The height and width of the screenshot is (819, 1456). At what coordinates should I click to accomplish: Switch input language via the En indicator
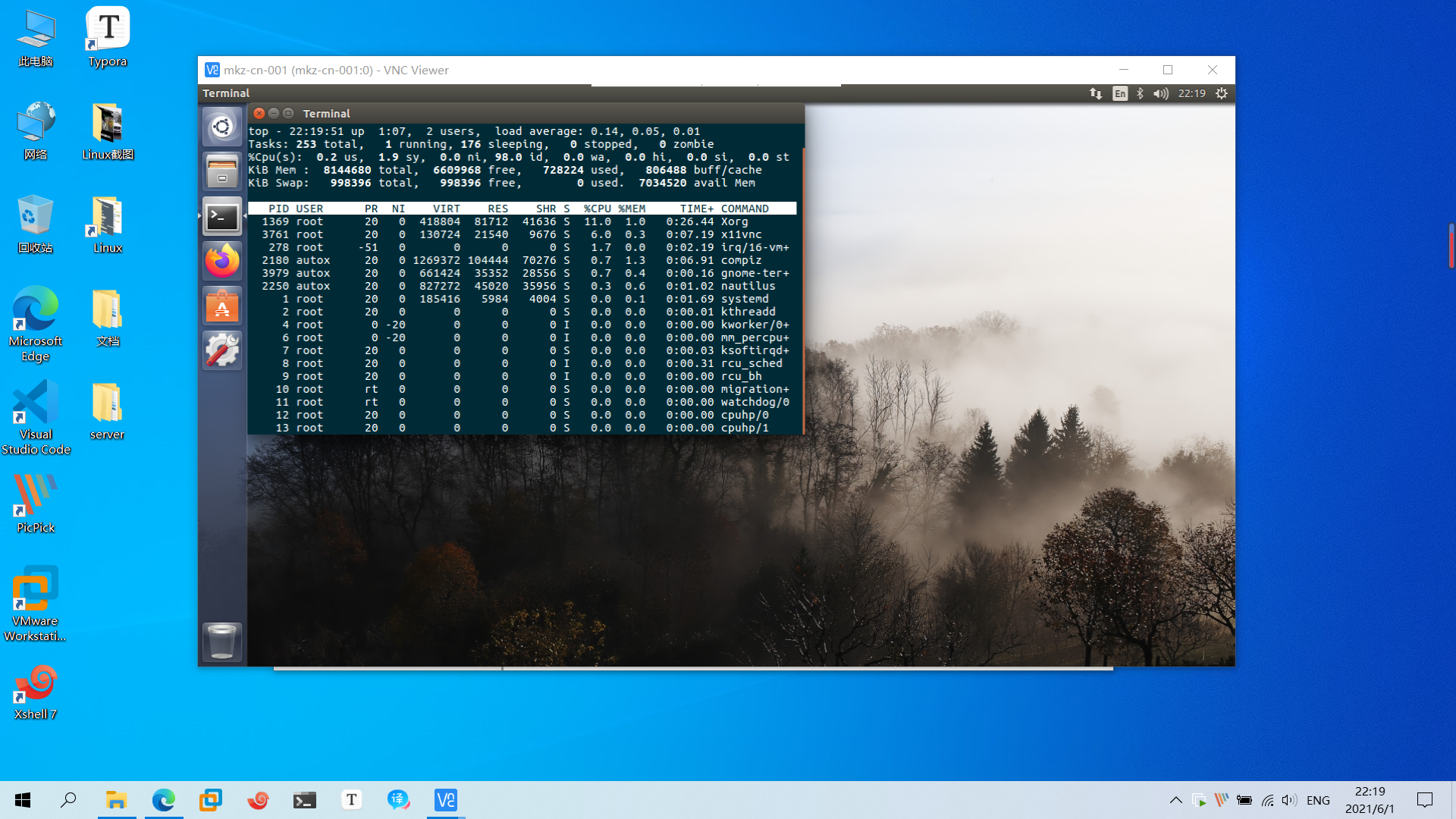click(x=1119, y=93)
